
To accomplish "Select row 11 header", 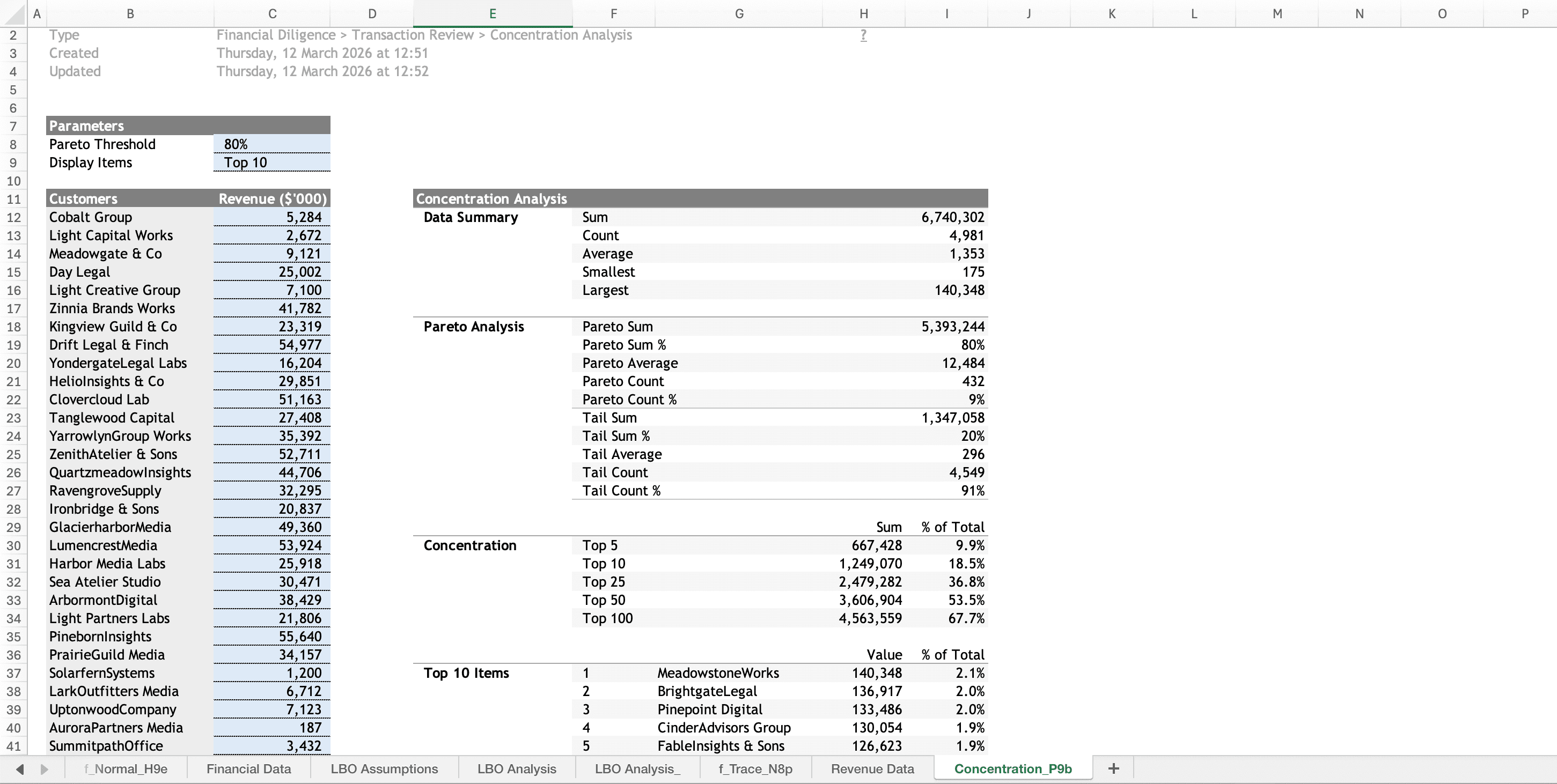I will click(x=13, y=199).
